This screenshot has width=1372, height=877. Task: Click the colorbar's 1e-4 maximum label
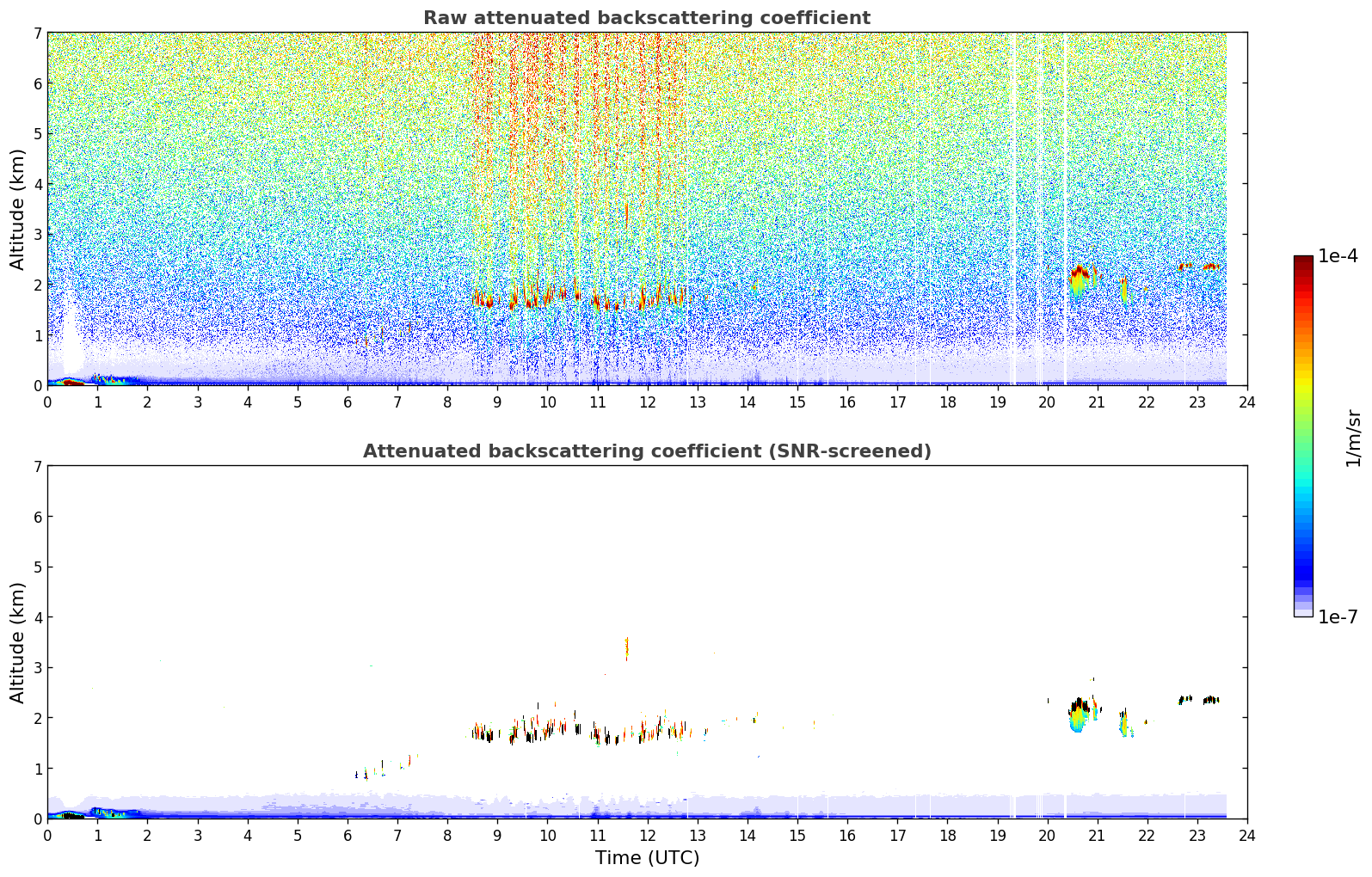[x=1337, y=256]
